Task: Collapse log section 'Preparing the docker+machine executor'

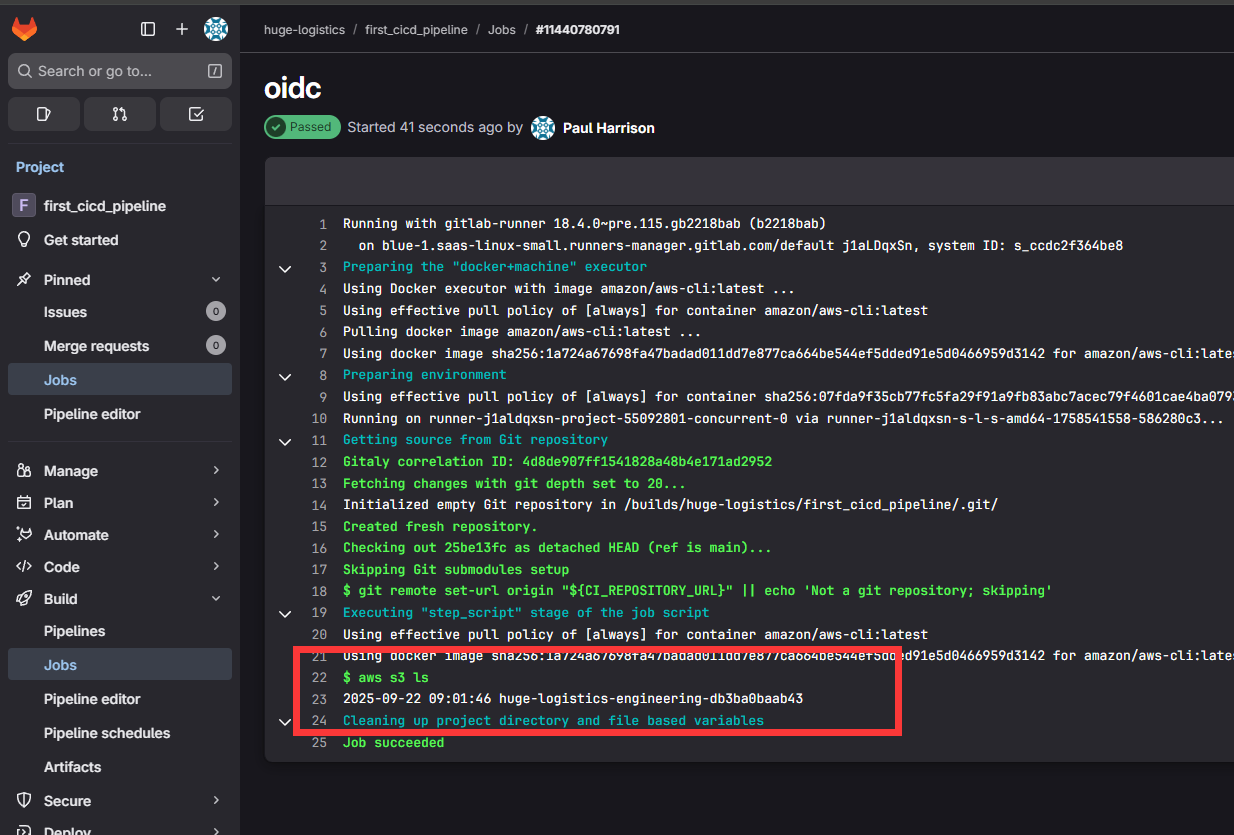Action: point(285,268)
